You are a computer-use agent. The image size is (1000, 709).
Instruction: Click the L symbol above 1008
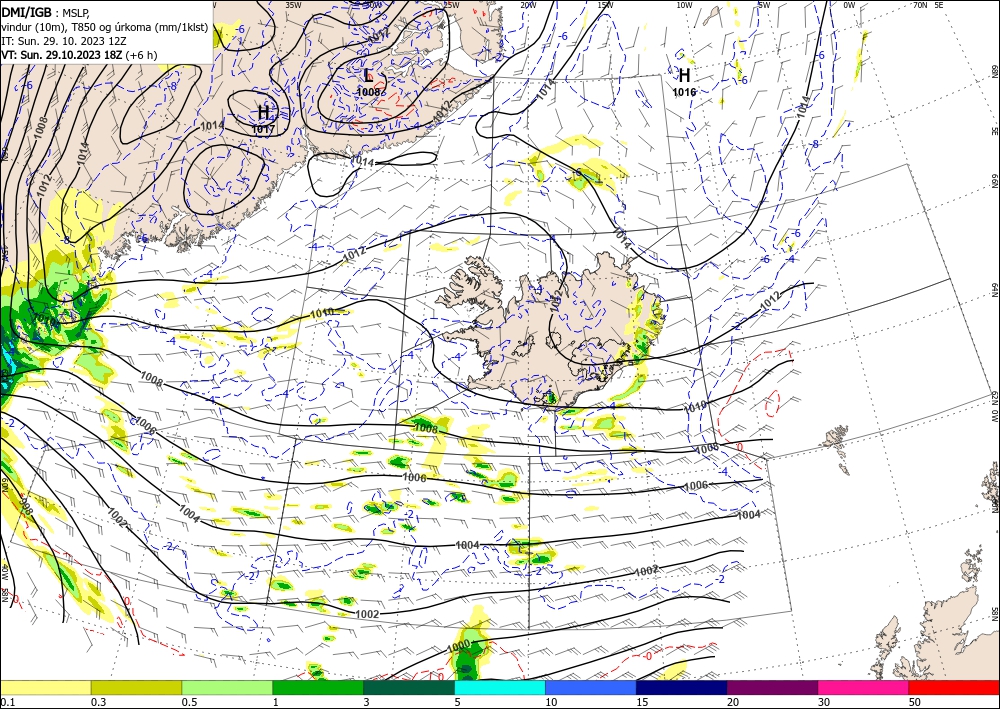point(368,76)
